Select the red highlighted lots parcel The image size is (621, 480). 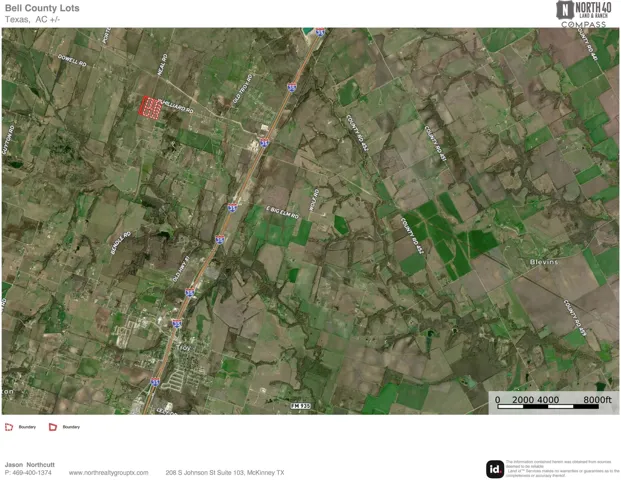click(150, 107)
